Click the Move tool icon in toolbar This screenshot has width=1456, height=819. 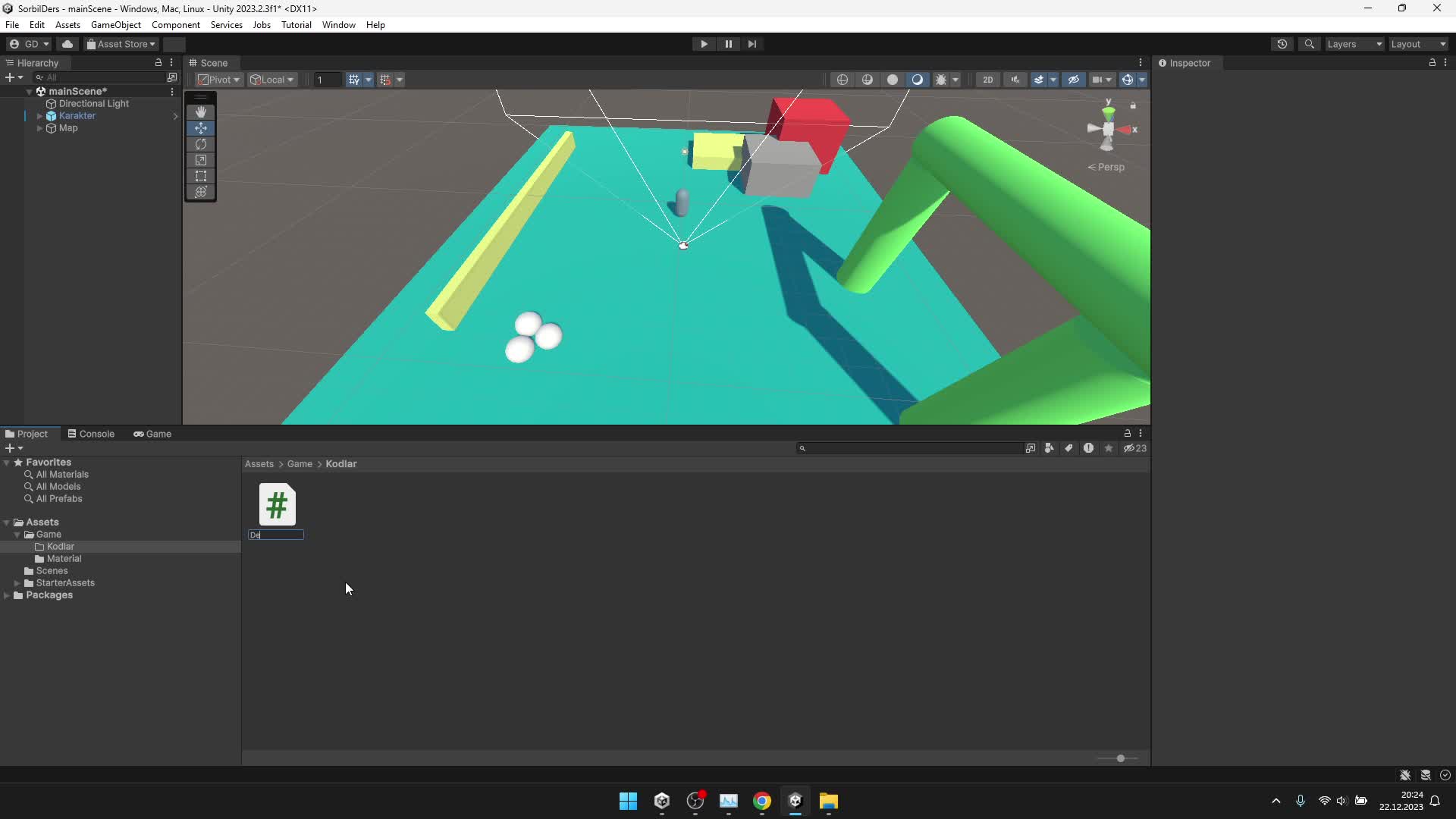click(201, 127)
